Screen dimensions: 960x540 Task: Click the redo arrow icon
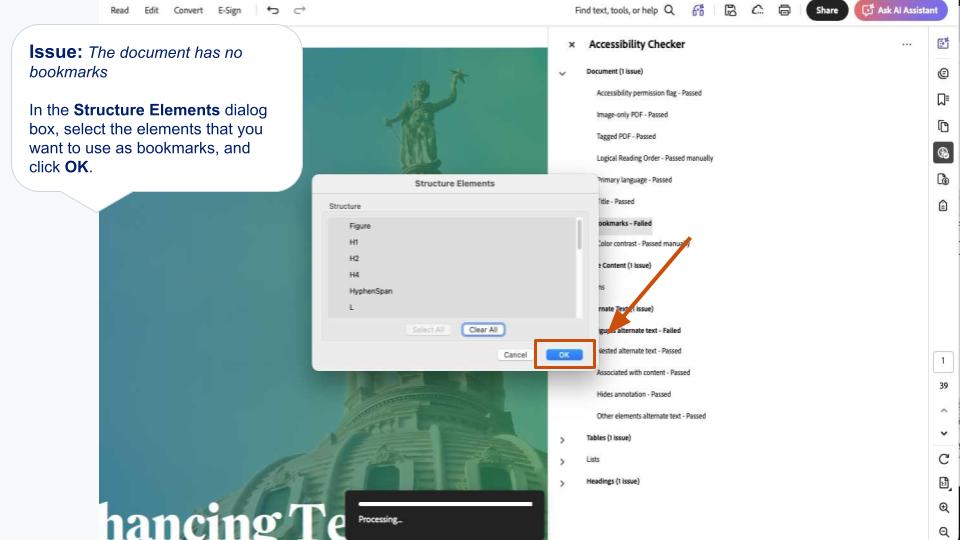[299, 10]
